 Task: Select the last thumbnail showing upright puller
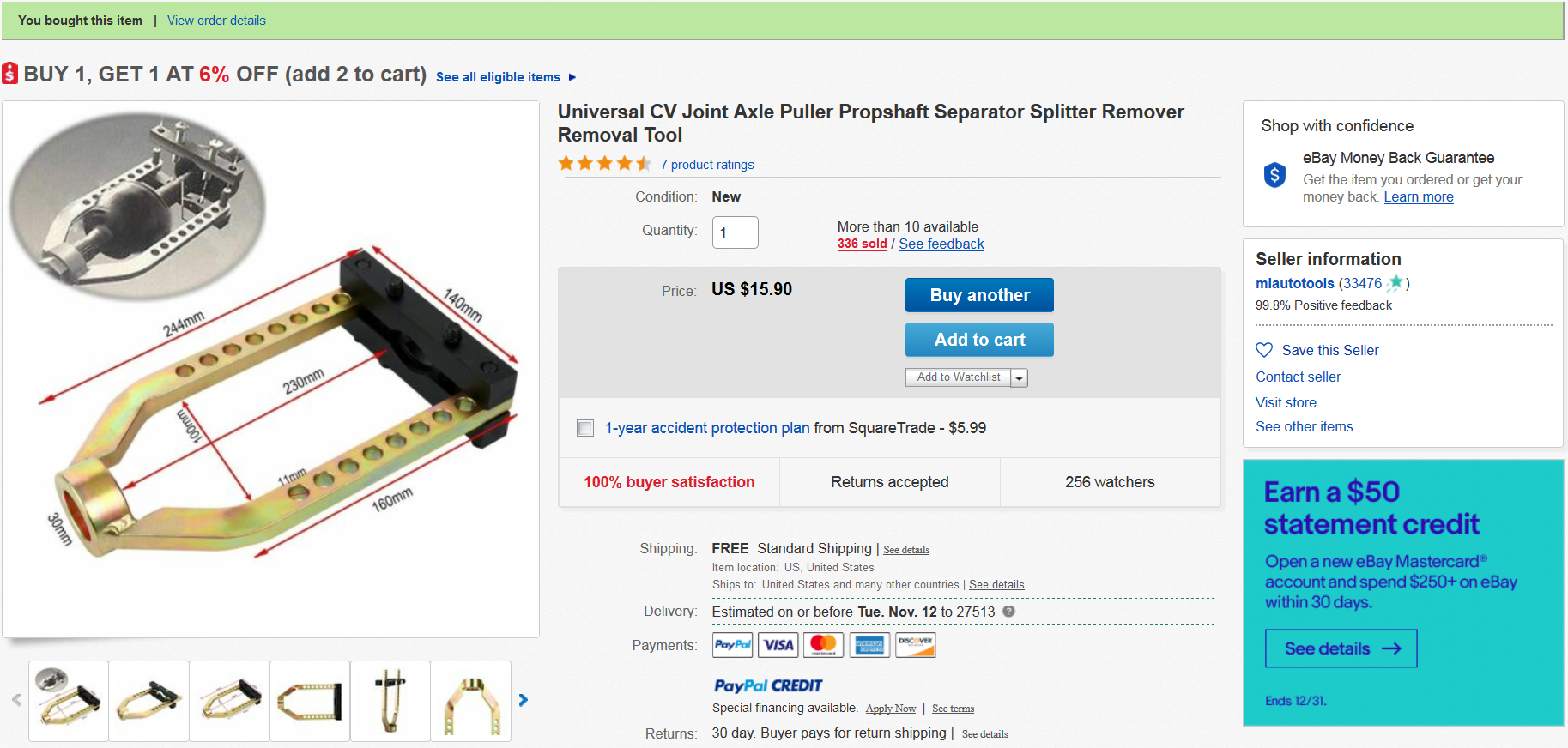[x=470, y=701]
